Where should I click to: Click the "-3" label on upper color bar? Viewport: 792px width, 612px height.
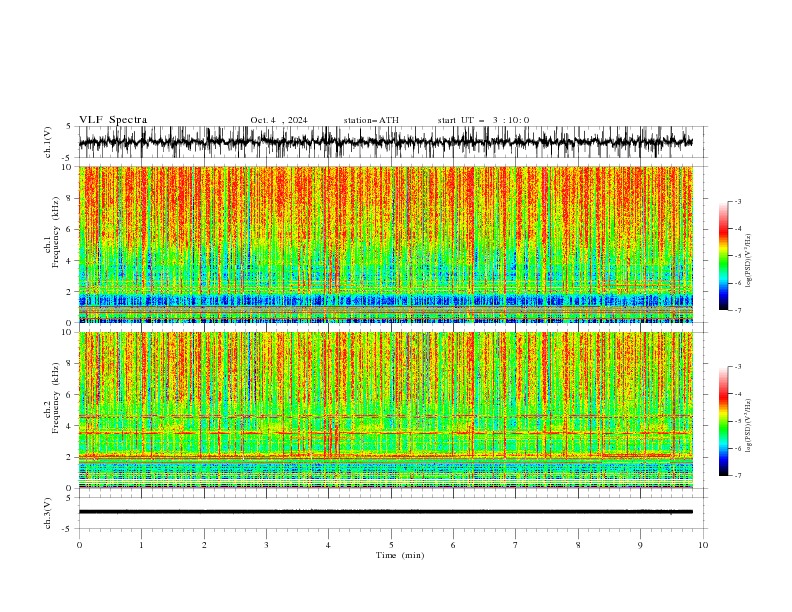point(738,201)
